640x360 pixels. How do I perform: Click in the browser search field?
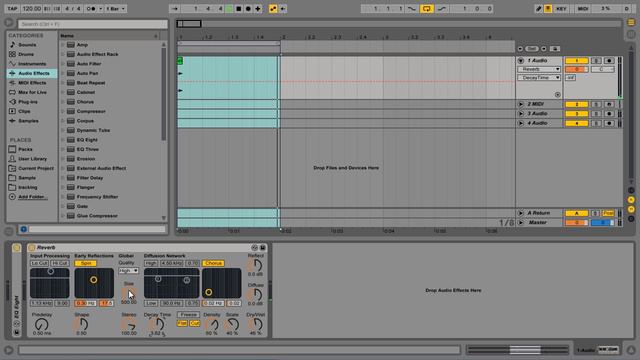click(93, 24)
